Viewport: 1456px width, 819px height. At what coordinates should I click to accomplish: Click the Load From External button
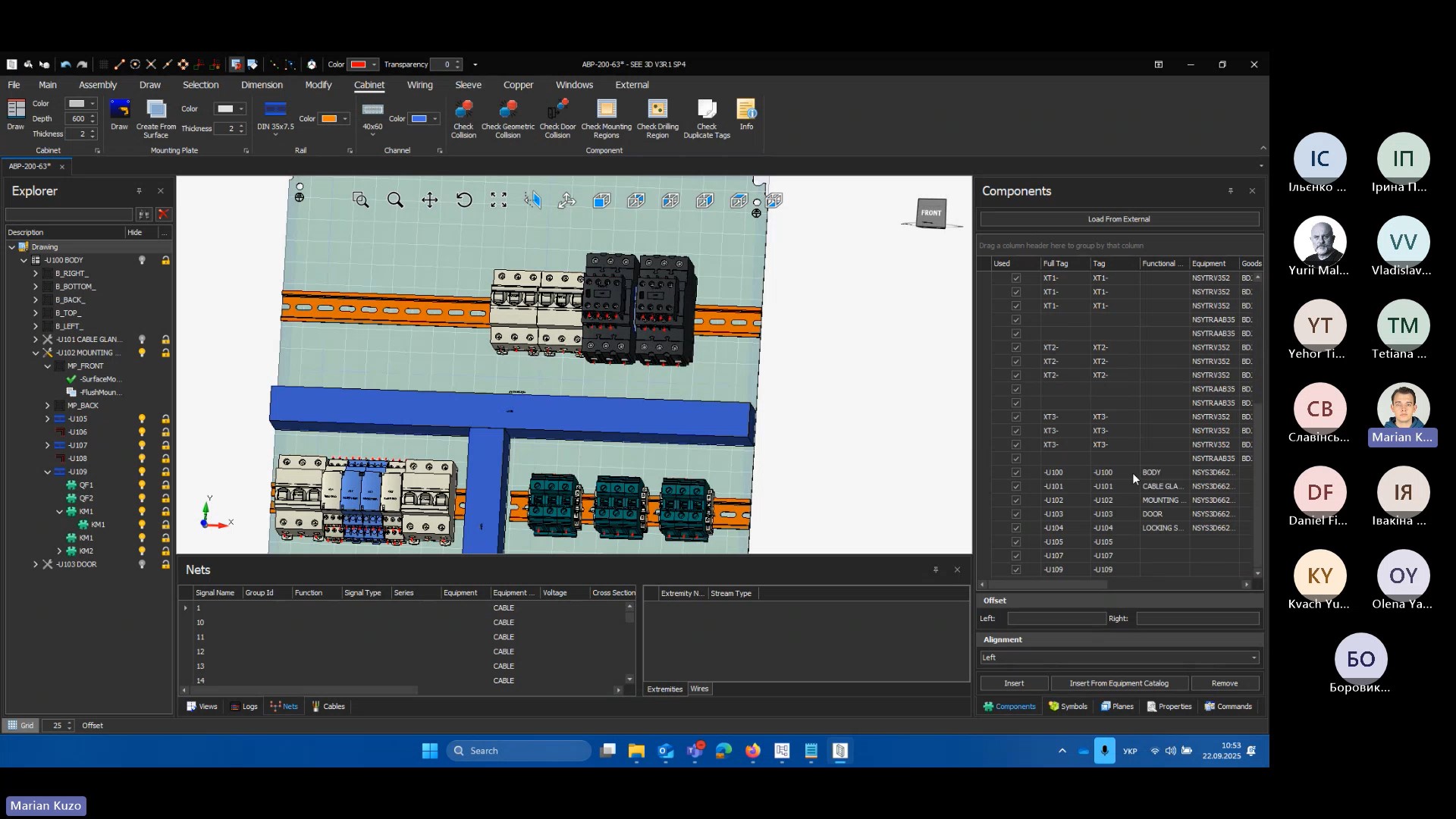(x=1119, y=219)
